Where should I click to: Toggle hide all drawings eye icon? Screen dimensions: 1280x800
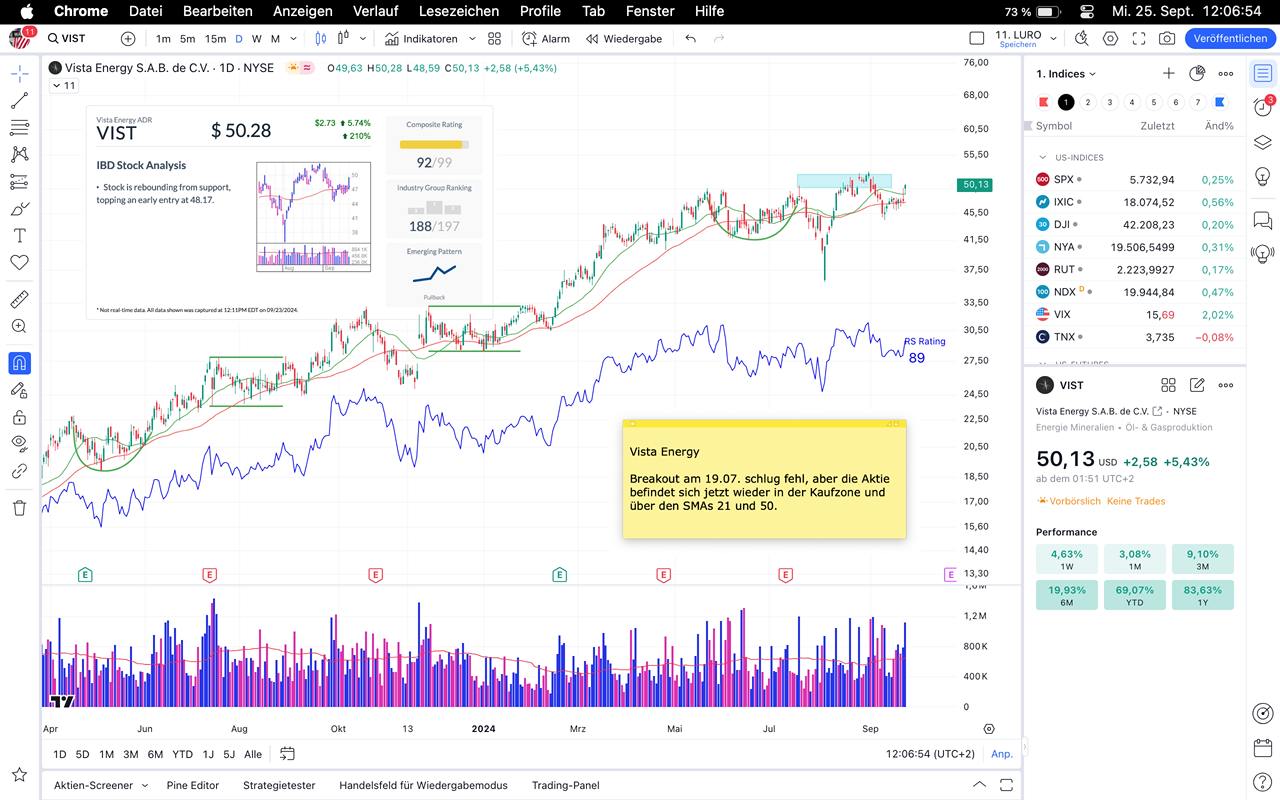19,442
